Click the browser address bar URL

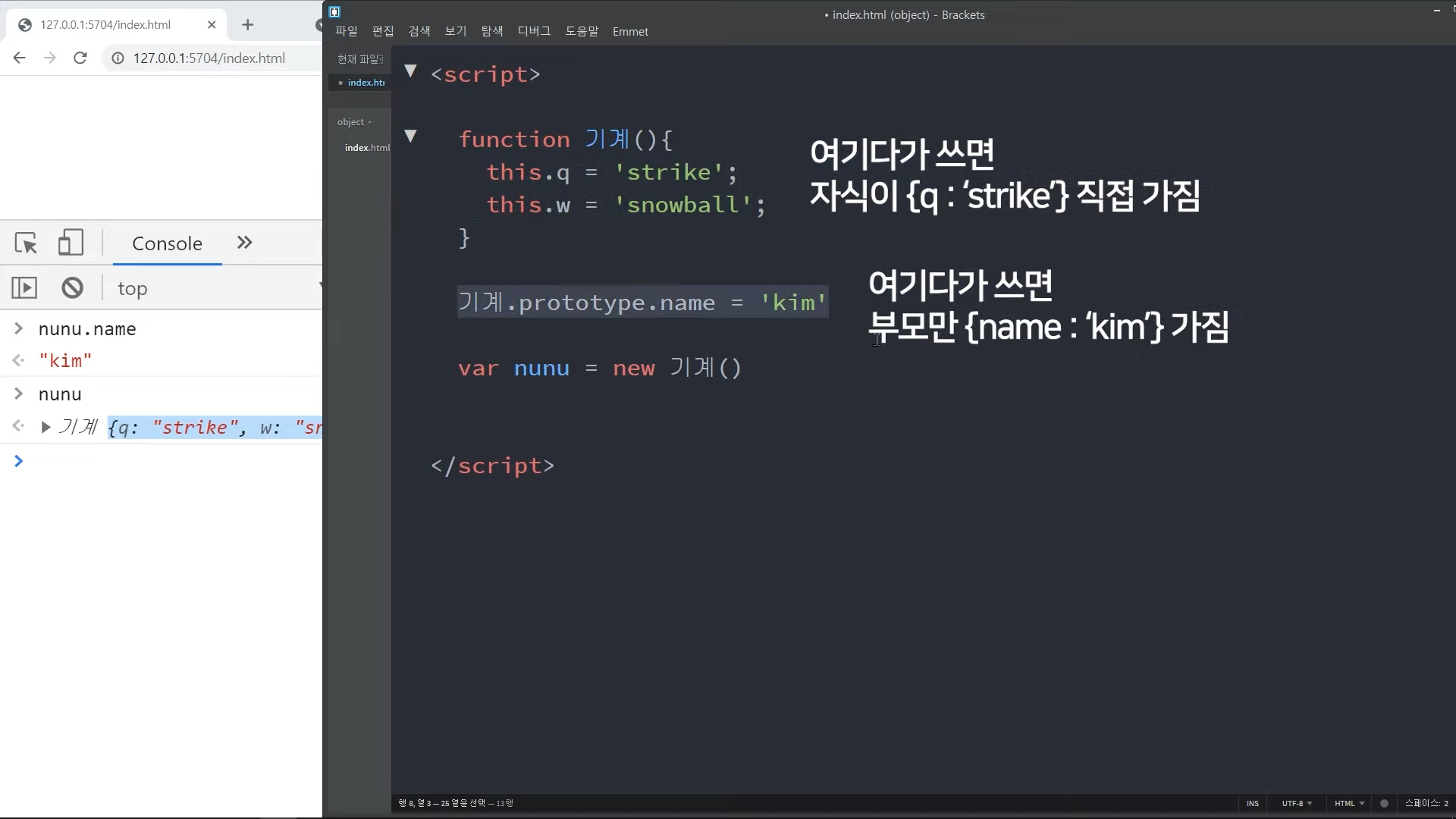coord(209,58)
